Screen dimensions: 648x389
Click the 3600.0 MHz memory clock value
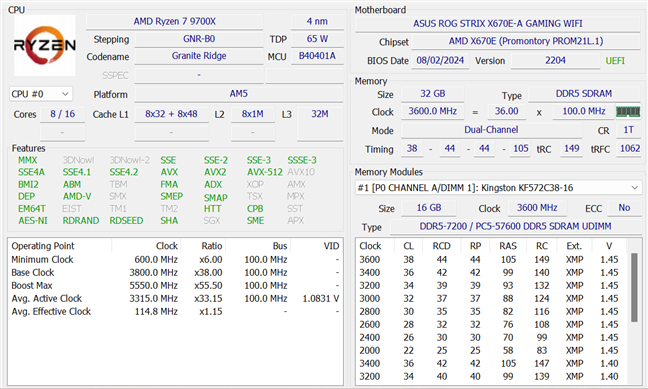(x=433, y=112)
